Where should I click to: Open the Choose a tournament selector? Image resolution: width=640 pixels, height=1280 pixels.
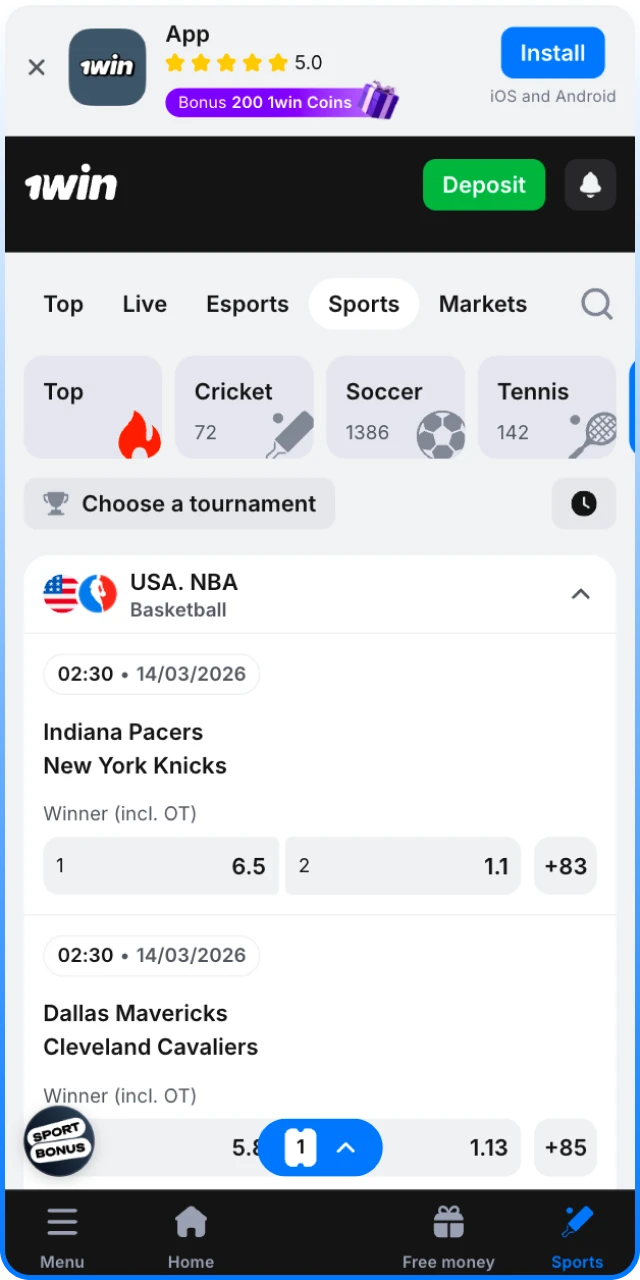tap(179, 503)
